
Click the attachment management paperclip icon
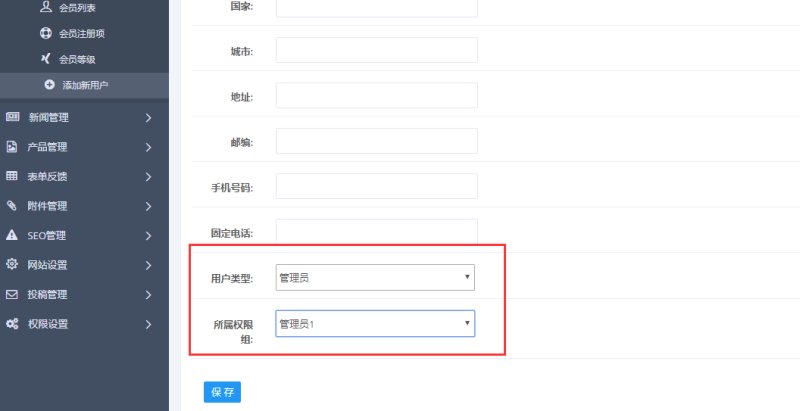(12, 206)
